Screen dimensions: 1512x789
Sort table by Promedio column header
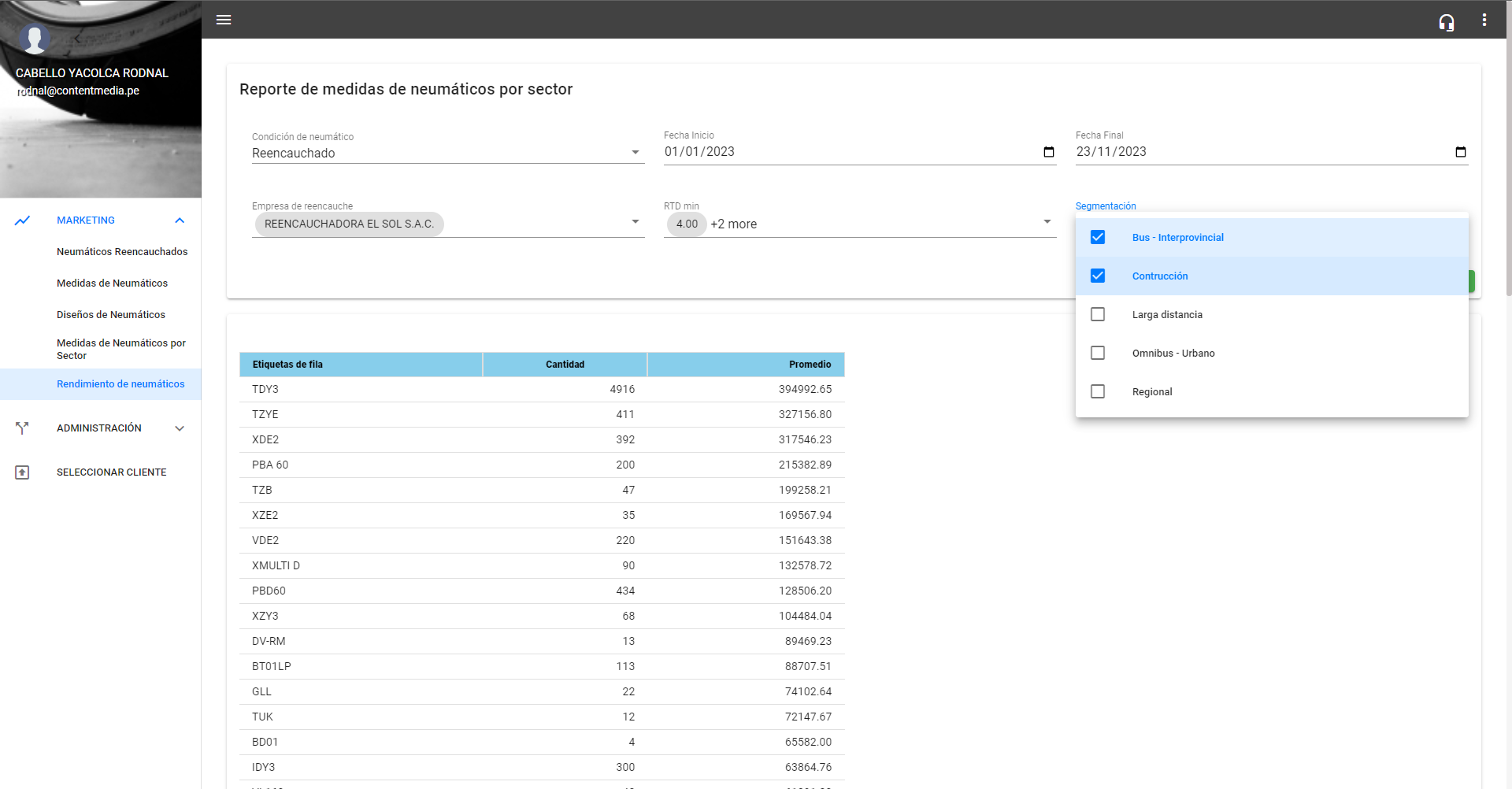[x=810, y=365]
